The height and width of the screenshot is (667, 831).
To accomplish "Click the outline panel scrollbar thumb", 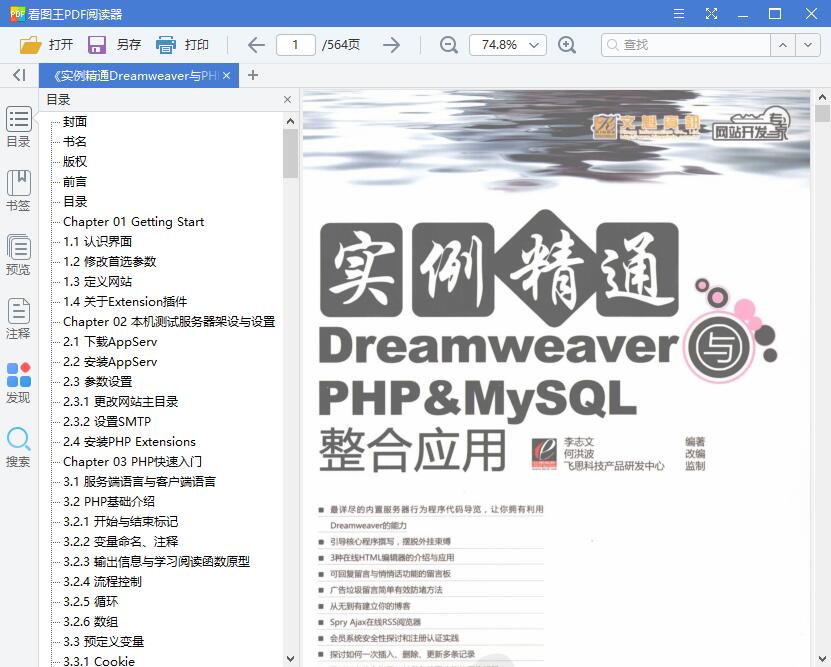I will coord(290,154).
